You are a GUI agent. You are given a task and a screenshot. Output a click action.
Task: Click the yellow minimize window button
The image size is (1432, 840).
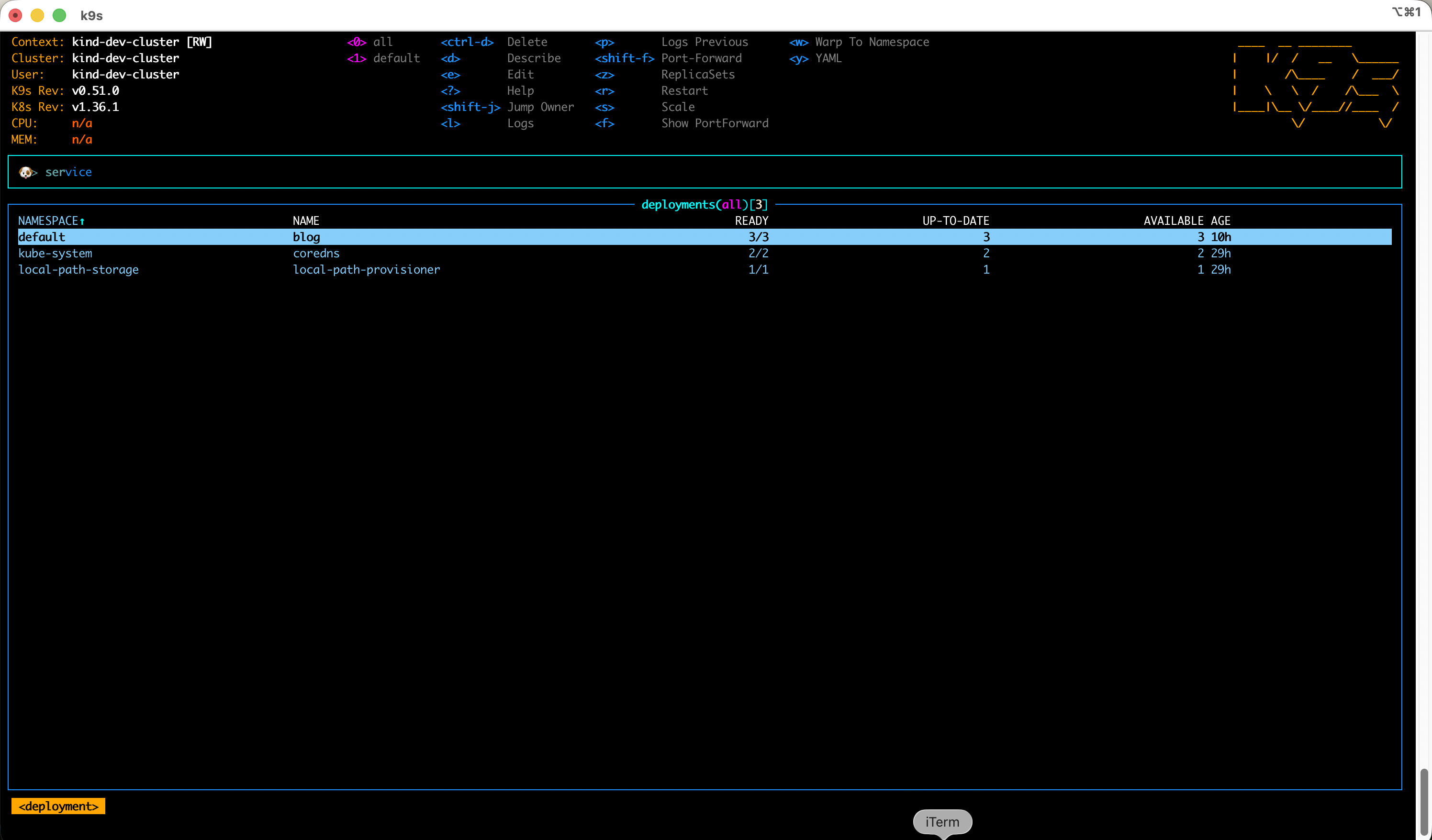(x=37, y=15)
